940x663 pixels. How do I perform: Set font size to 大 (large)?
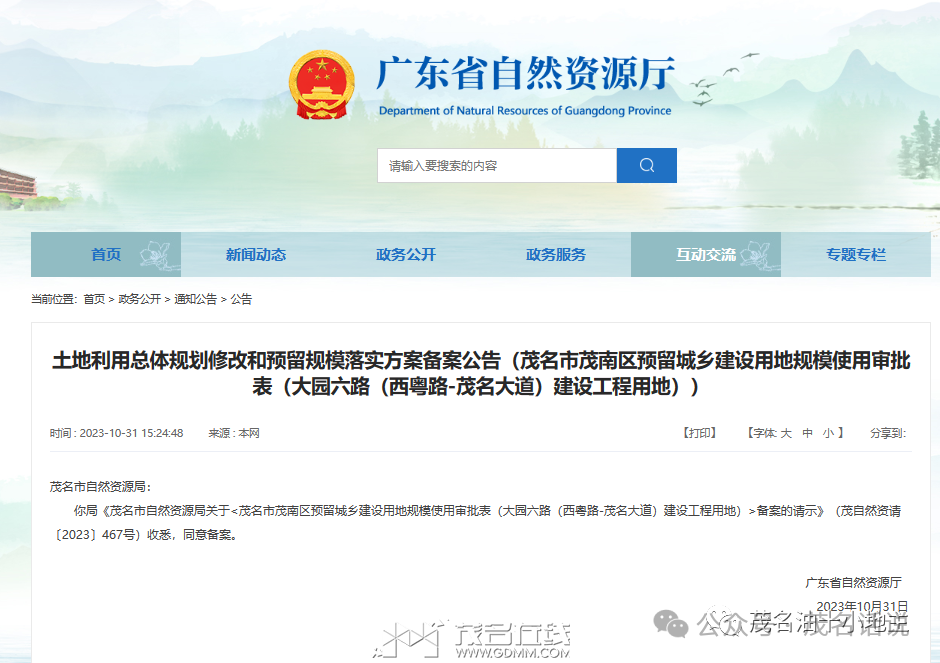pyautogui.click(x=786, y=433)
